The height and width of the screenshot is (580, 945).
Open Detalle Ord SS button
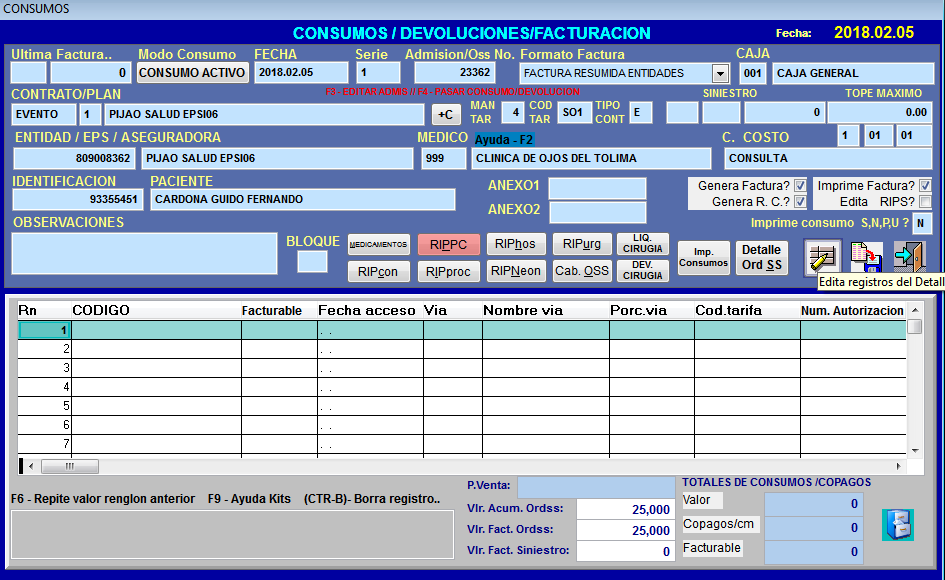coord(762,257)
